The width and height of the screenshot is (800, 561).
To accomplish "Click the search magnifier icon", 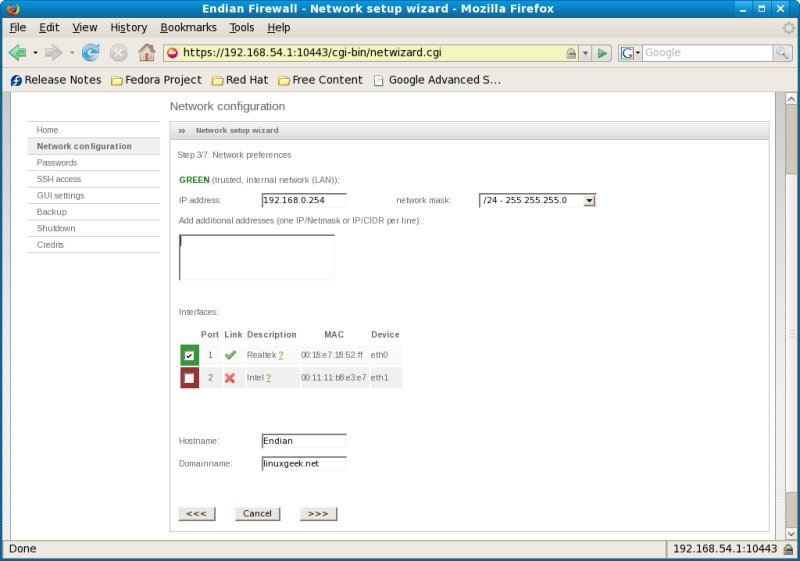I will [782, 53].
